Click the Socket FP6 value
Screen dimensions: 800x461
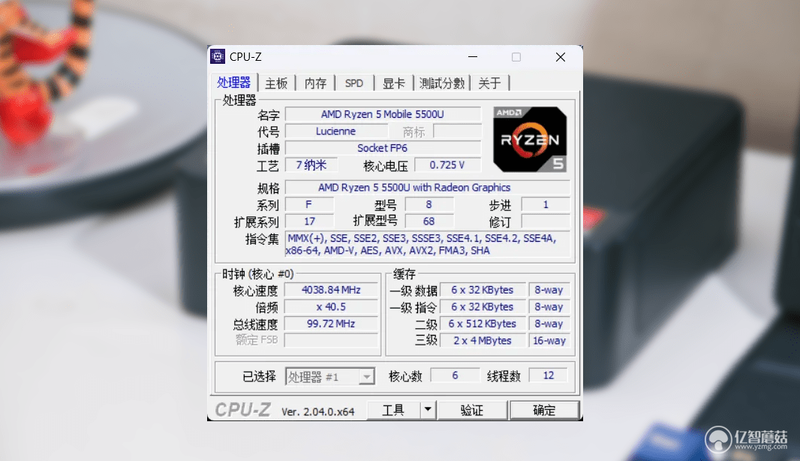[x=383, y=148]
